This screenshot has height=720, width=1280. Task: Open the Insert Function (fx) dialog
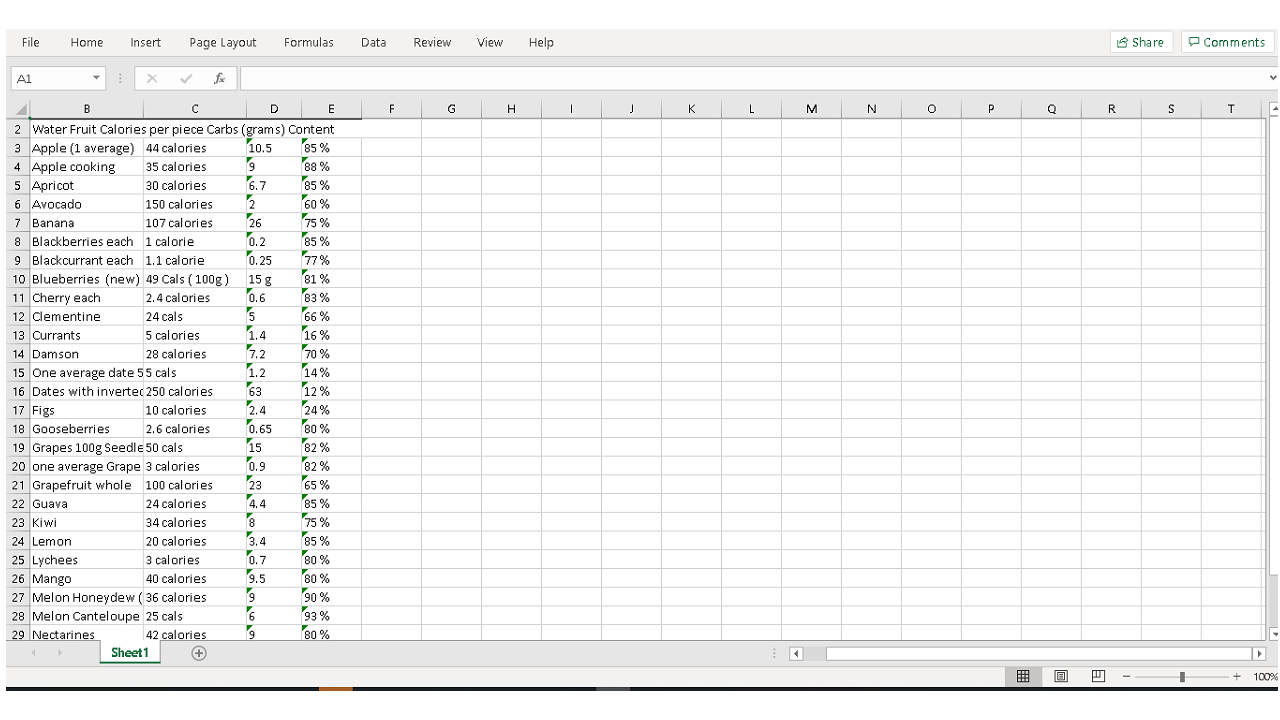tap(219, 78)
